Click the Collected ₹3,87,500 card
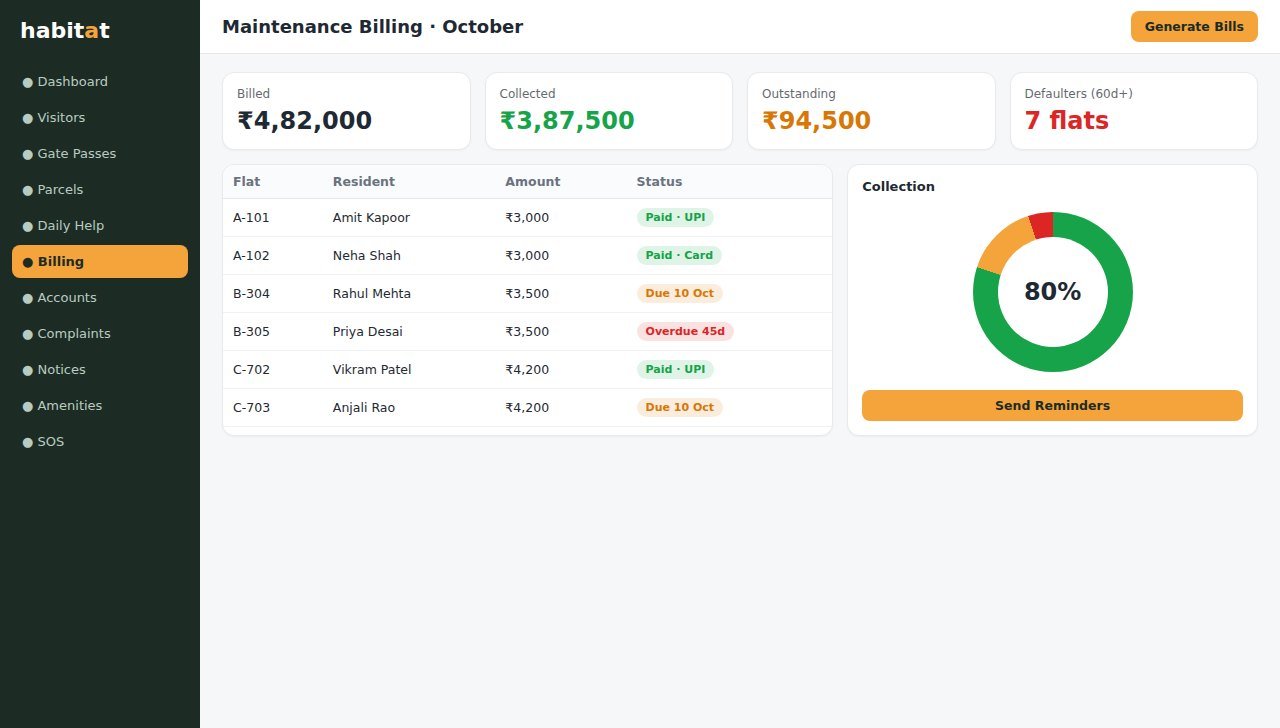Image resolution: width=1280 pixels, height=728 pixels. point(609,111)
